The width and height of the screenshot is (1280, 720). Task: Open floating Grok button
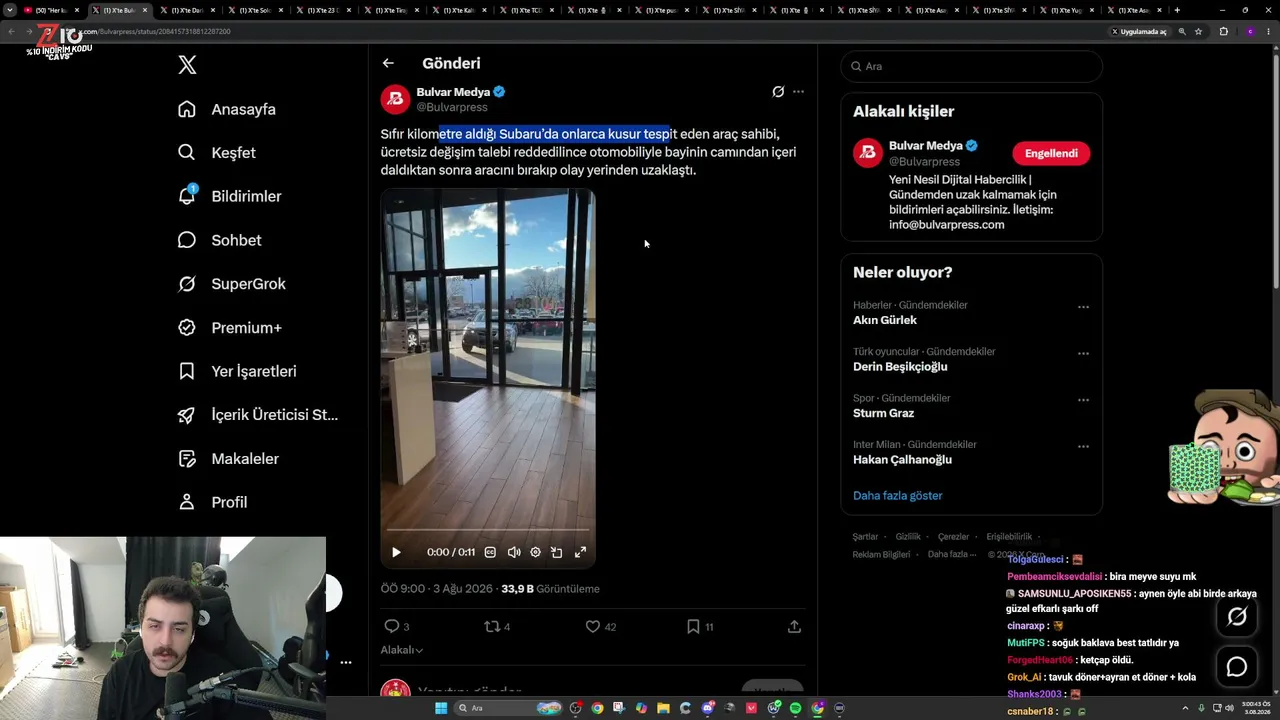click(x=1237, y=617)
